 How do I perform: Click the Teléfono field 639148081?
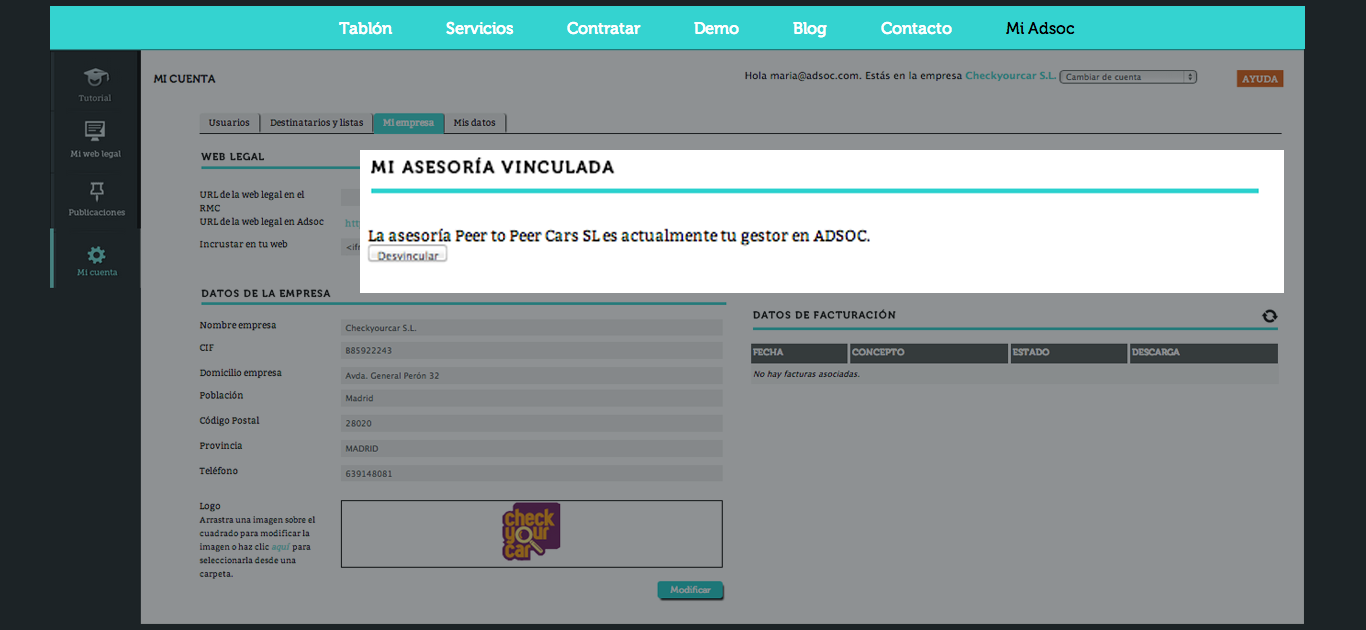(x=531, y=474)
